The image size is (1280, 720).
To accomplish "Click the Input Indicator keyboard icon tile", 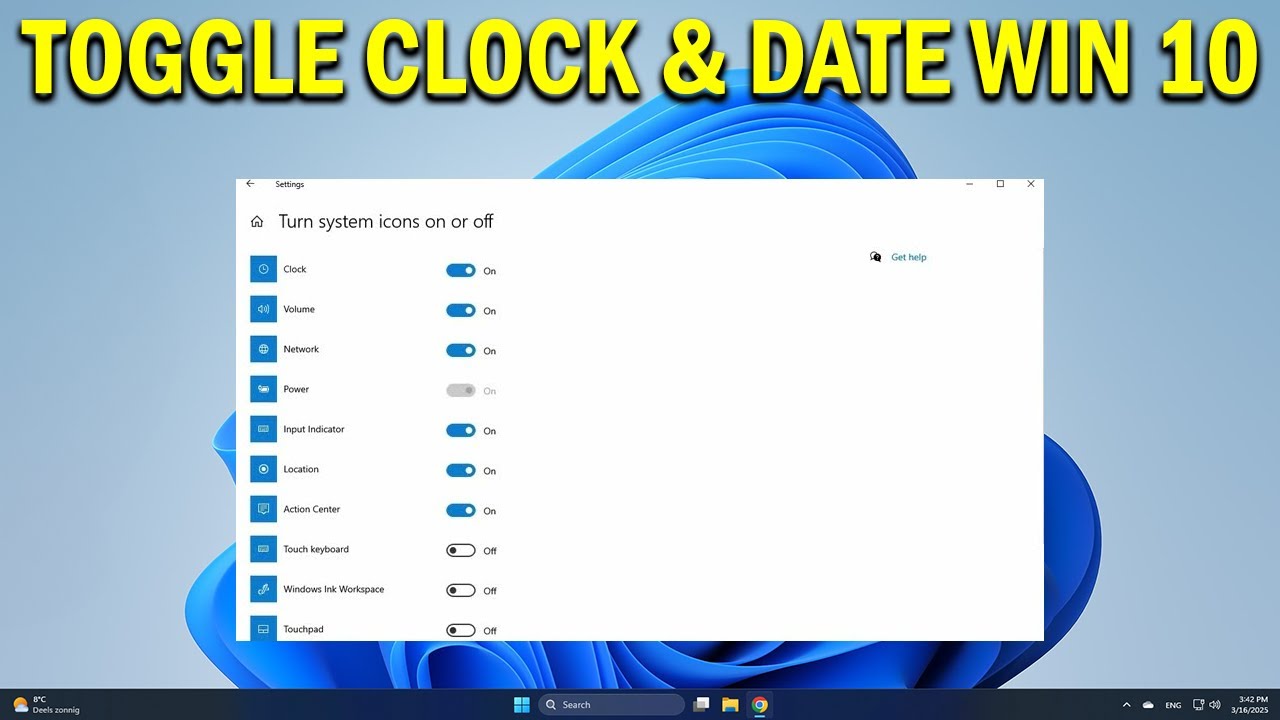I will pos(263,429).
